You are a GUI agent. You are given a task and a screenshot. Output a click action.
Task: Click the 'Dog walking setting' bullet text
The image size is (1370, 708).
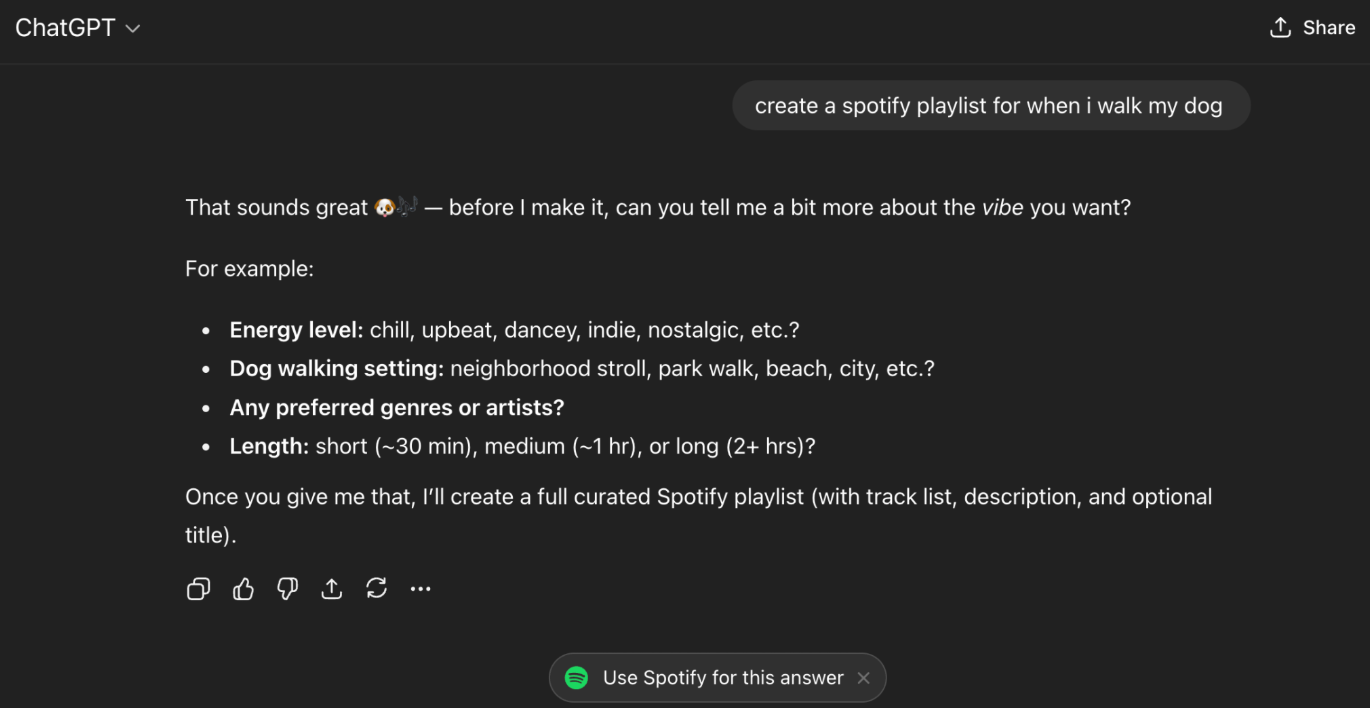tap(336, 369)
